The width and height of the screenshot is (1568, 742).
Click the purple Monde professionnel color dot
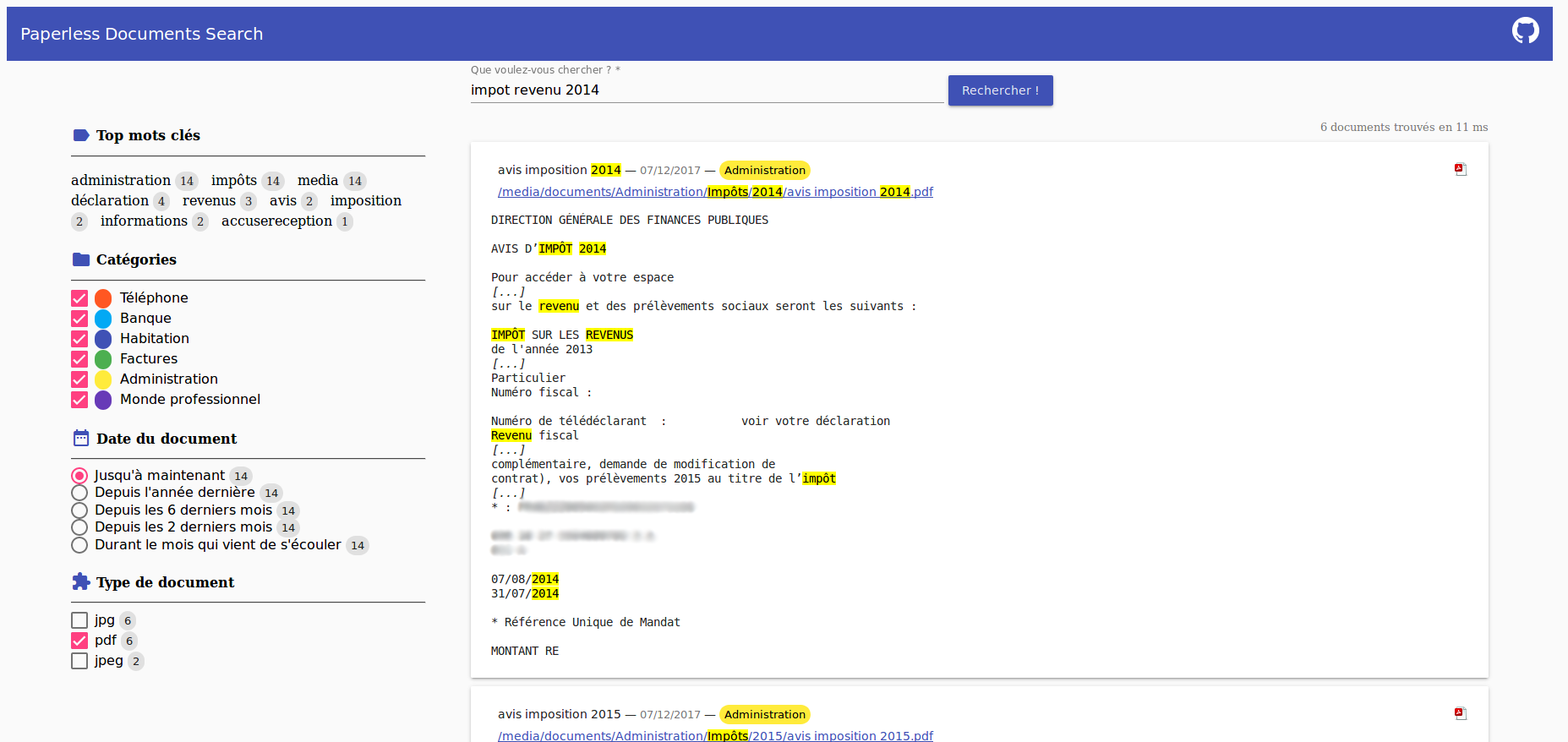103,400
